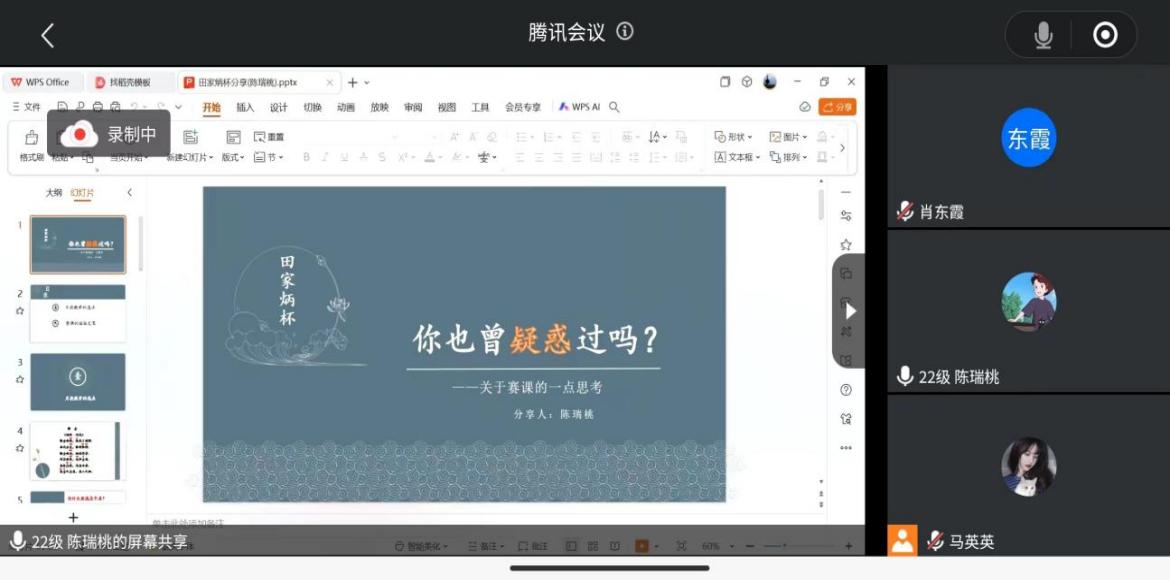Open the 文件 file menu
The height and width of the screenshot is (580, 1170).
pos(27,107)
